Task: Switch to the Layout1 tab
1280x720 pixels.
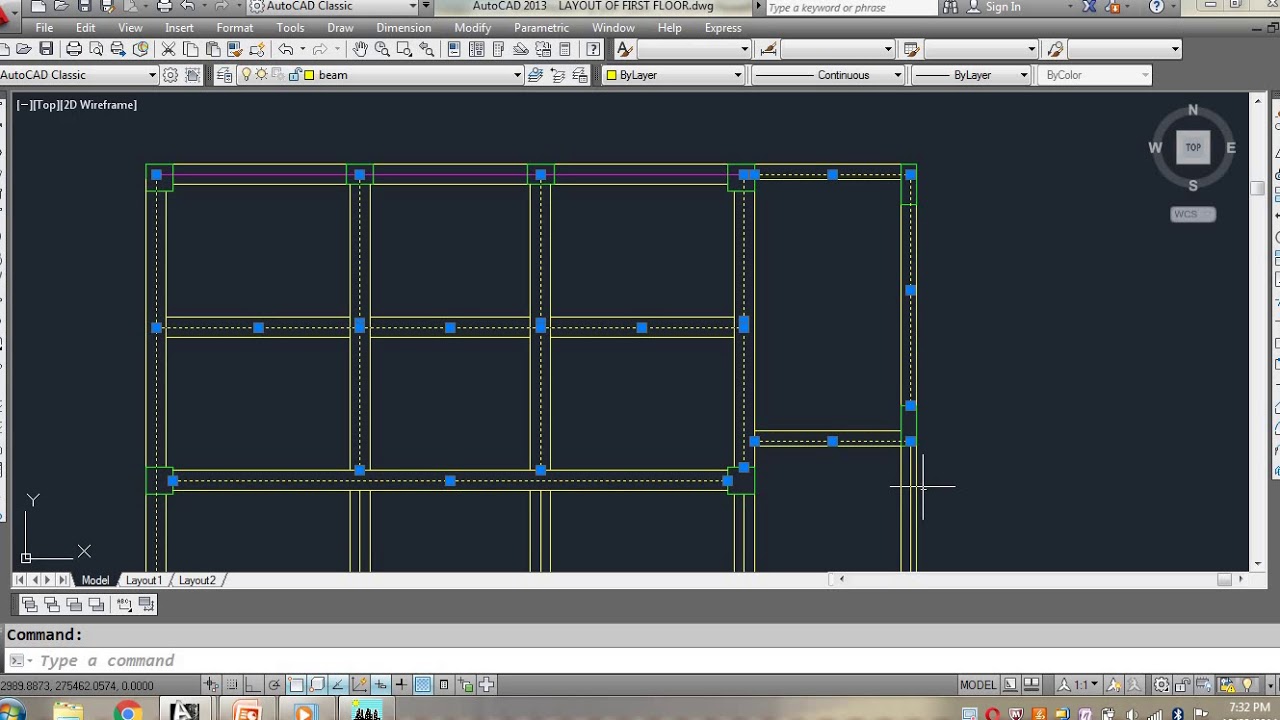Action: (x=143, y=580)
